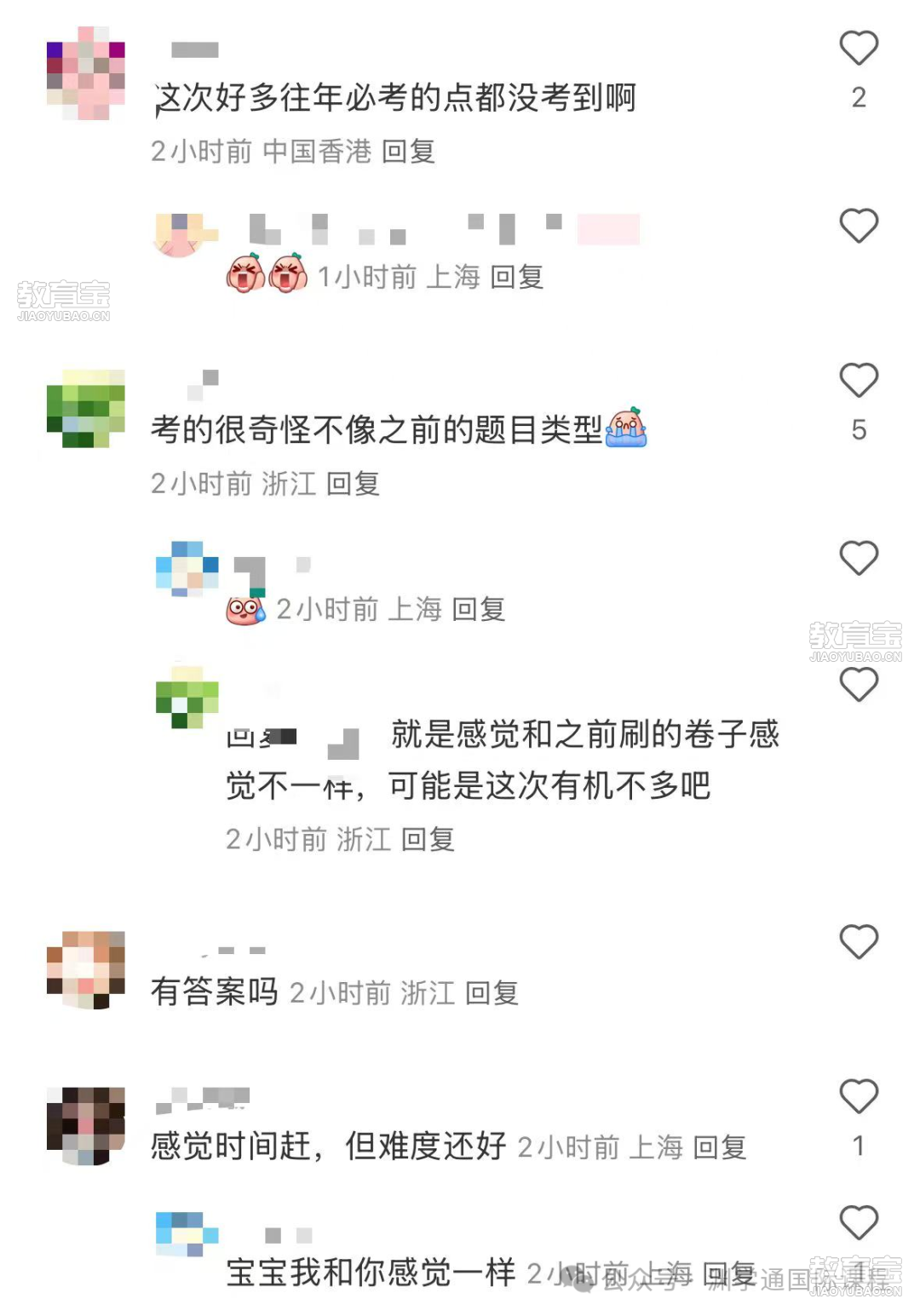Open the pink pixelated avatar of first commenter
This screenshot has width=920, height=1316.
(x=86, y=73)
